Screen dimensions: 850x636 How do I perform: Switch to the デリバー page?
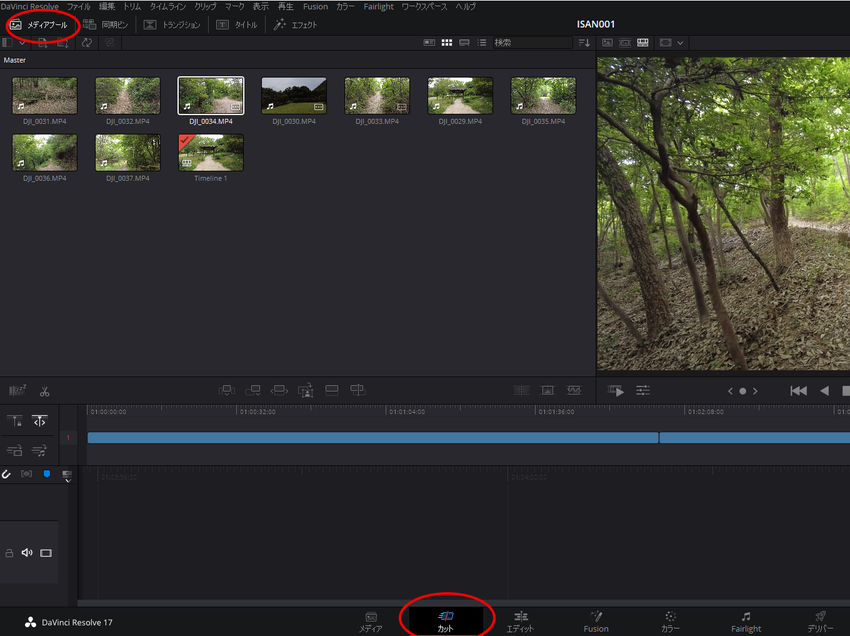[x=820, y=622]
